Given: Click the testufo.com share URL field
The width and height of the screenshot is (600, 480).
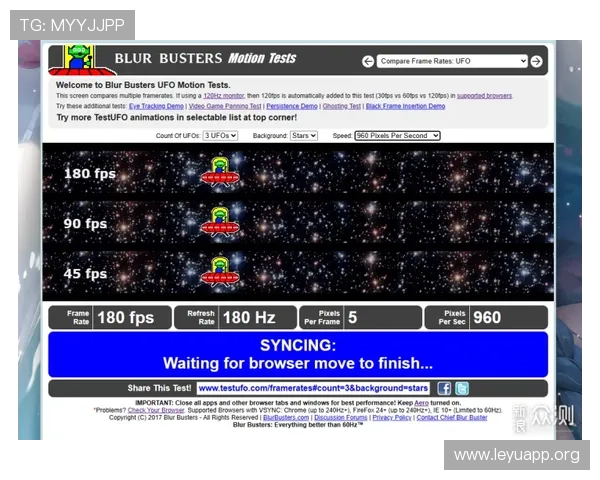Looking at the screenshot, I should (314, 388).
